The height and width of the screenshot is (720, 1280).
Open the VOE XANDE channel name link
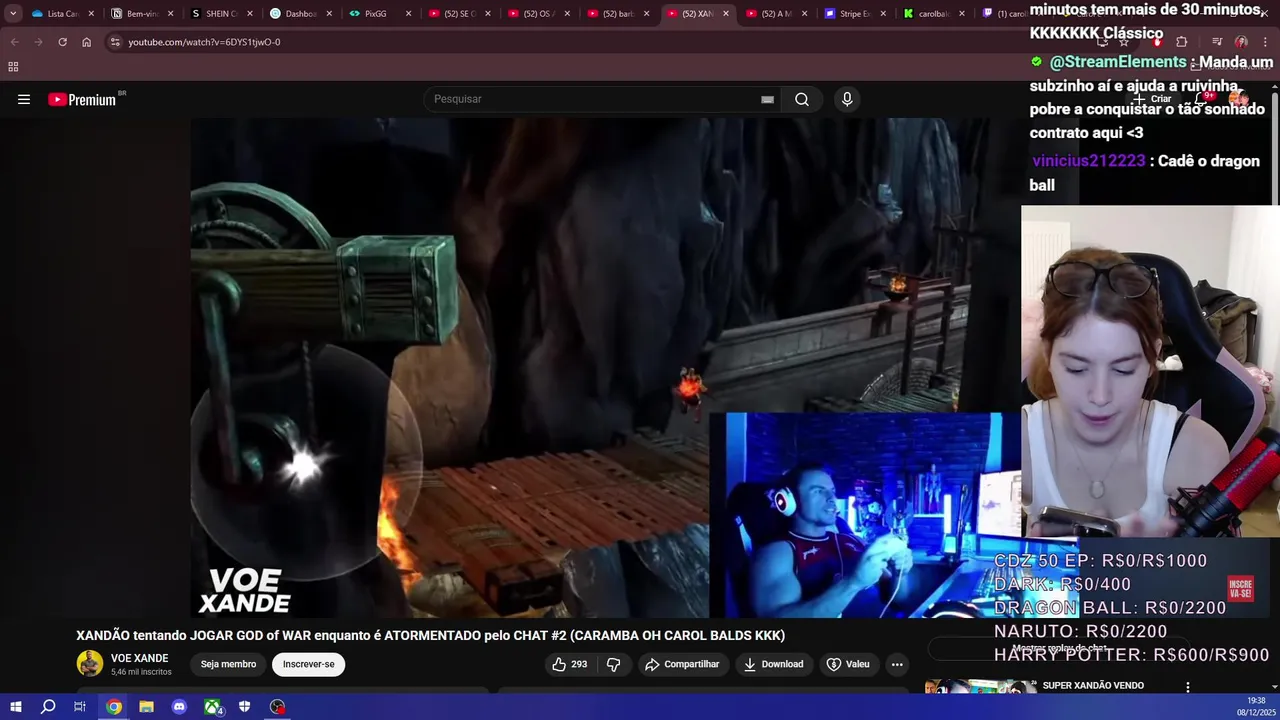(x=139, y=658)
